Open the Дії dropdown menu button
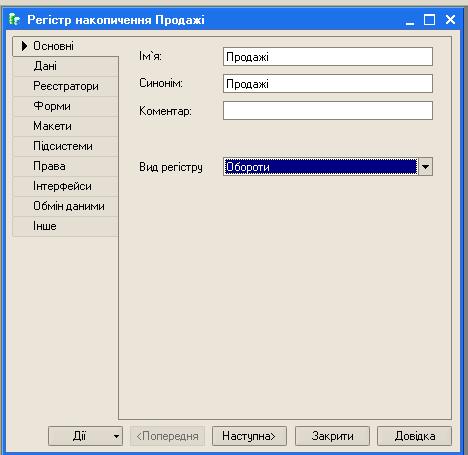Viewport: 468px width, 455px height. tap(85, 436)
